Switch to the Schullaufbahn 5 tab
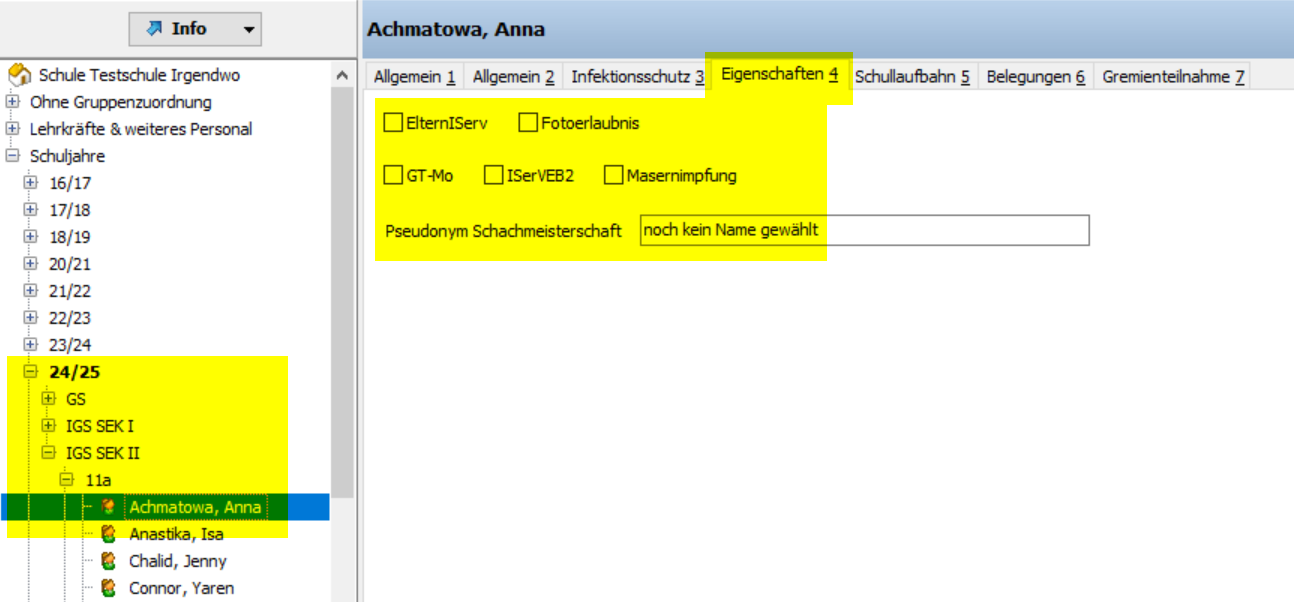The height and width of the screenshot is (602, 1294). click(911, 76)
